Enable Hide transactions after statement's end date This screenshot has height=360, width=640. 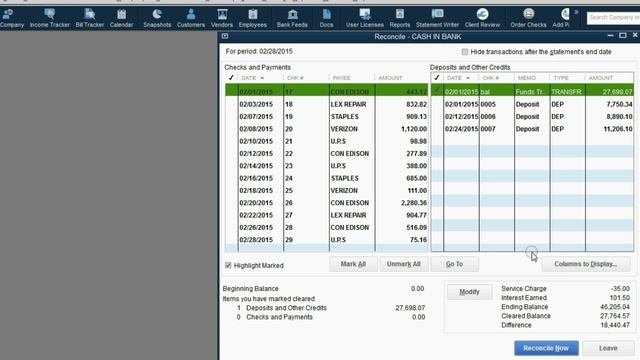[464, 52]
